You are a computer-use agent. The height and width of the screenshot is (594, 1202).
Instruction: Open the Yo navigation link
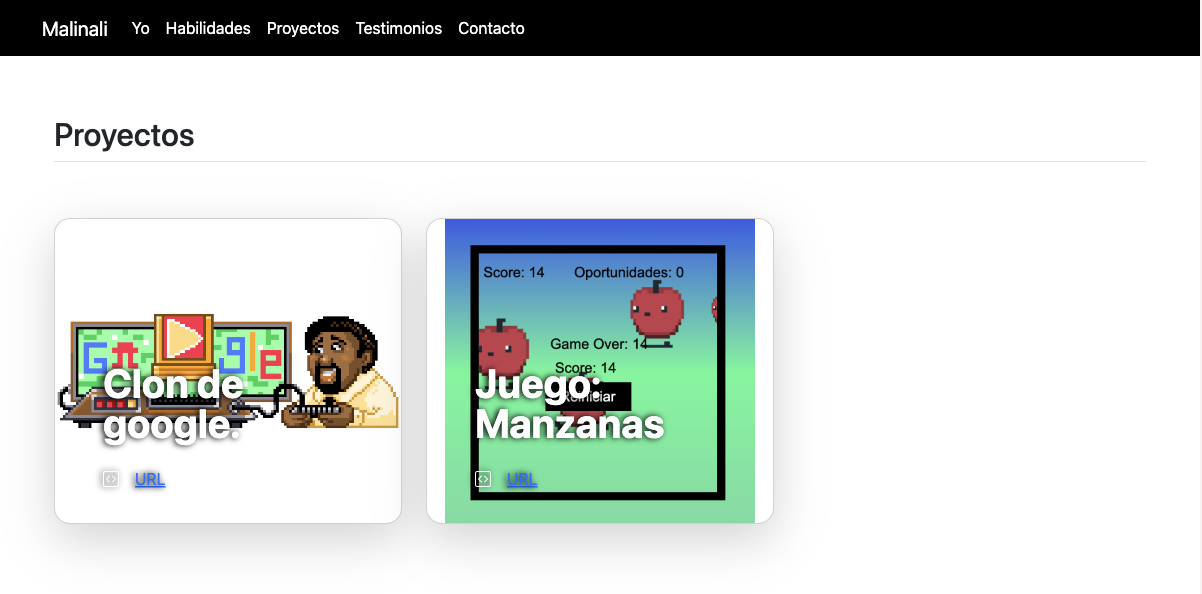(141, 28)
